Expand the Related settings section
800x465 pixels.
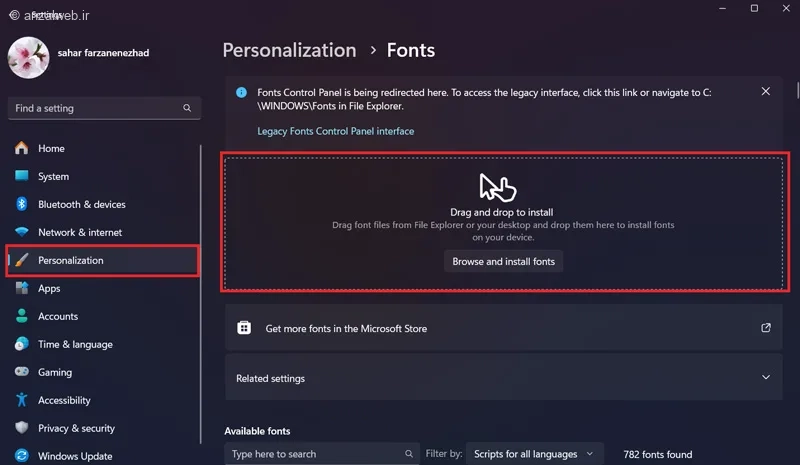pos(766,378)
